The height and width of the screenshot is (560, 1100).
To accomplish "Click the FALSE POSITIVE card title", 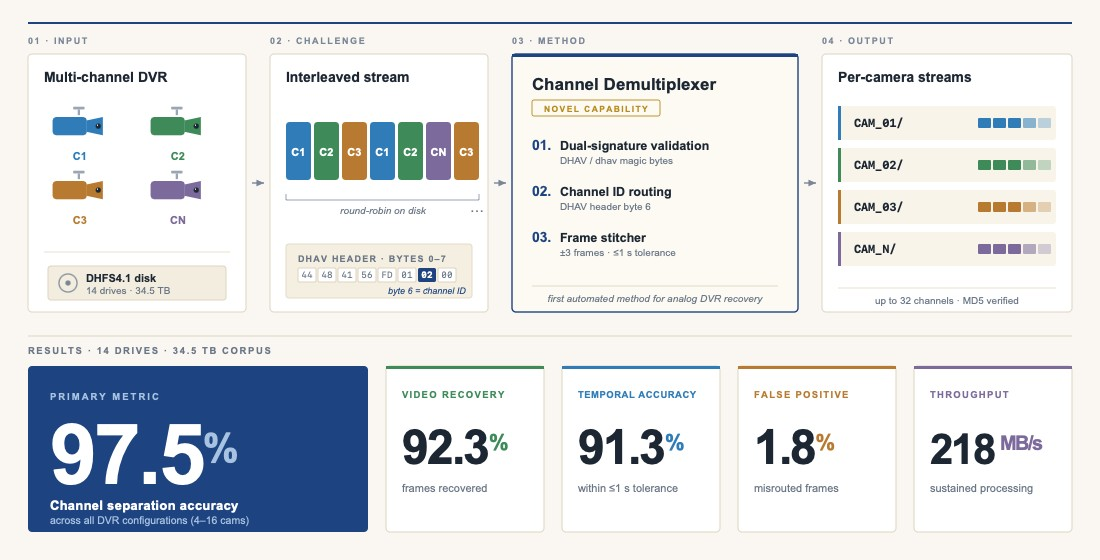I will [x=801, y=394].
